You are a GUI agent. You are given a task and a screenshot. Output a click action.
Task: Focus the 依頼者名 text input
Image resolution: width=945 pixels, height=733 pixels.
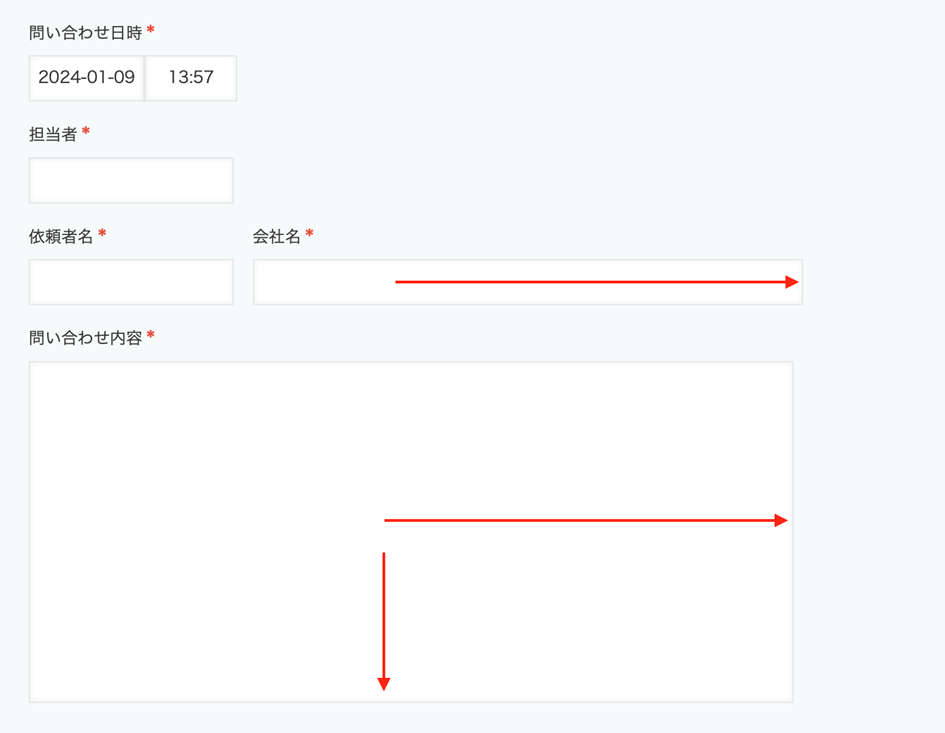coord(131,282)
